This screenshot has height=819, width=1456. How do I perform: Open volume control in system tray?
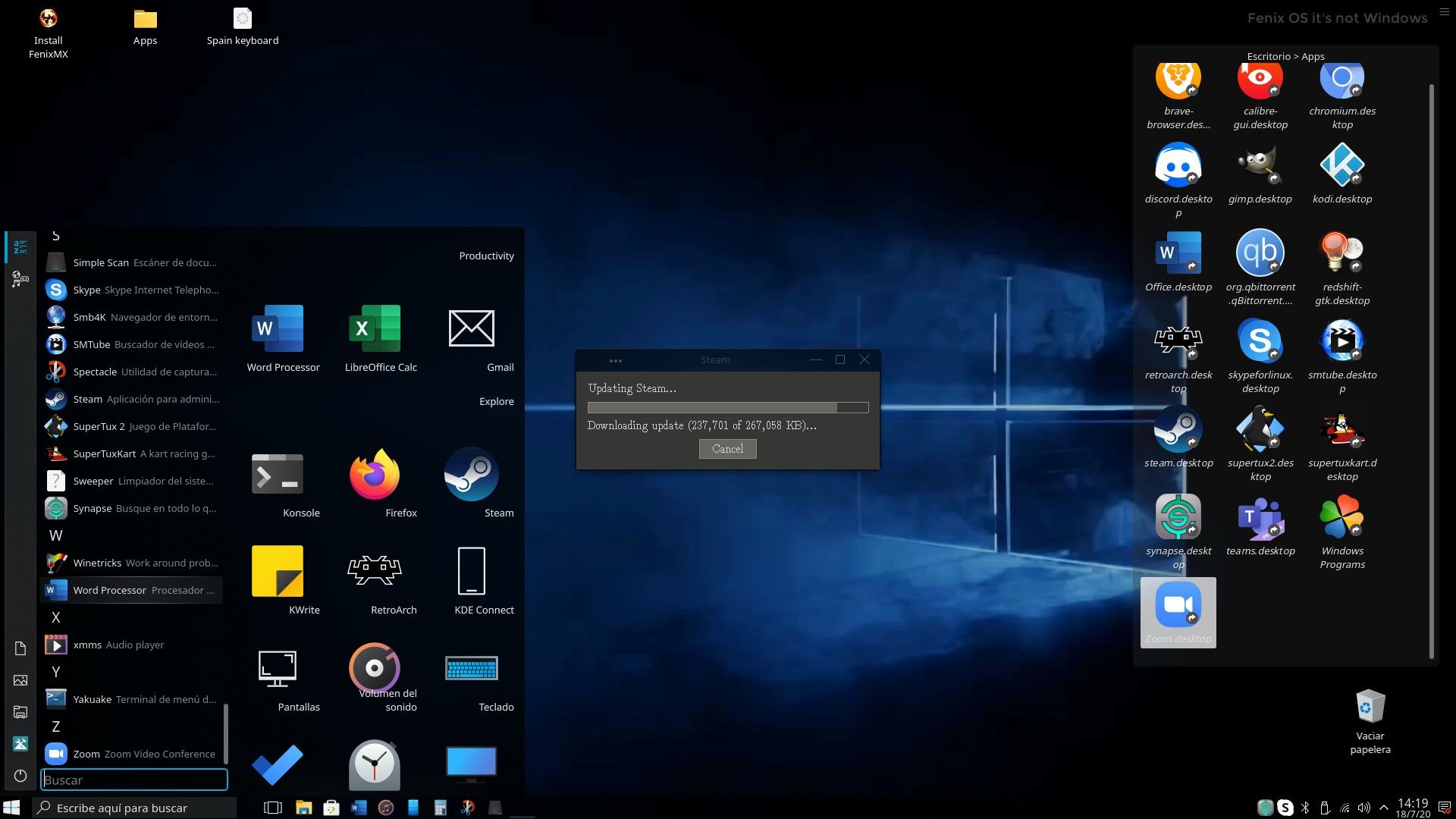click(x=1363, y=808)
